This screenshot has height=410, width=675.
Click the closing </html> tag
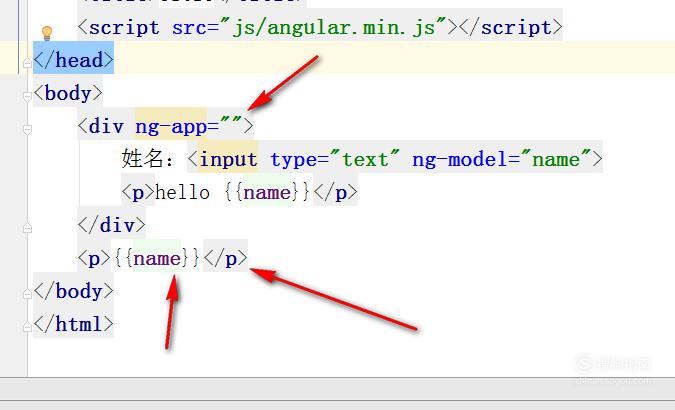tap(74, 324)
